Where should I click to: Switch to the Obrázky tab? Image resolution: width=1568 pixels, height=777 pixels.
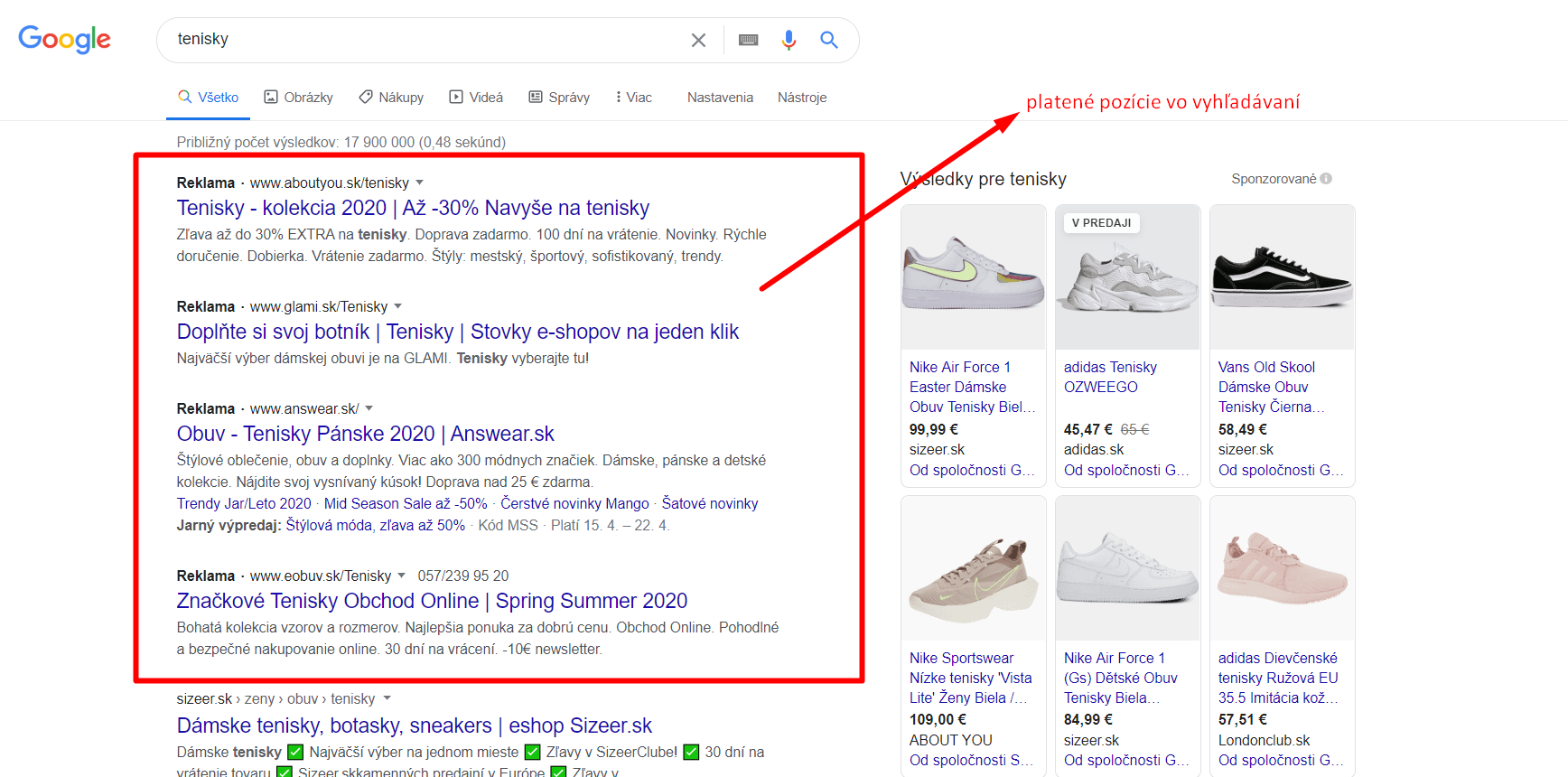[298, 98]
